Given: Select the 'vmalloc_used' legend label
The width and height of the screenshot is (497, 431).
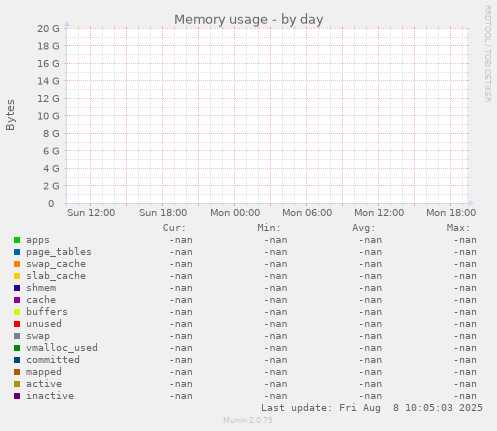Looking at the screenshot, I should tap(62, 348).
